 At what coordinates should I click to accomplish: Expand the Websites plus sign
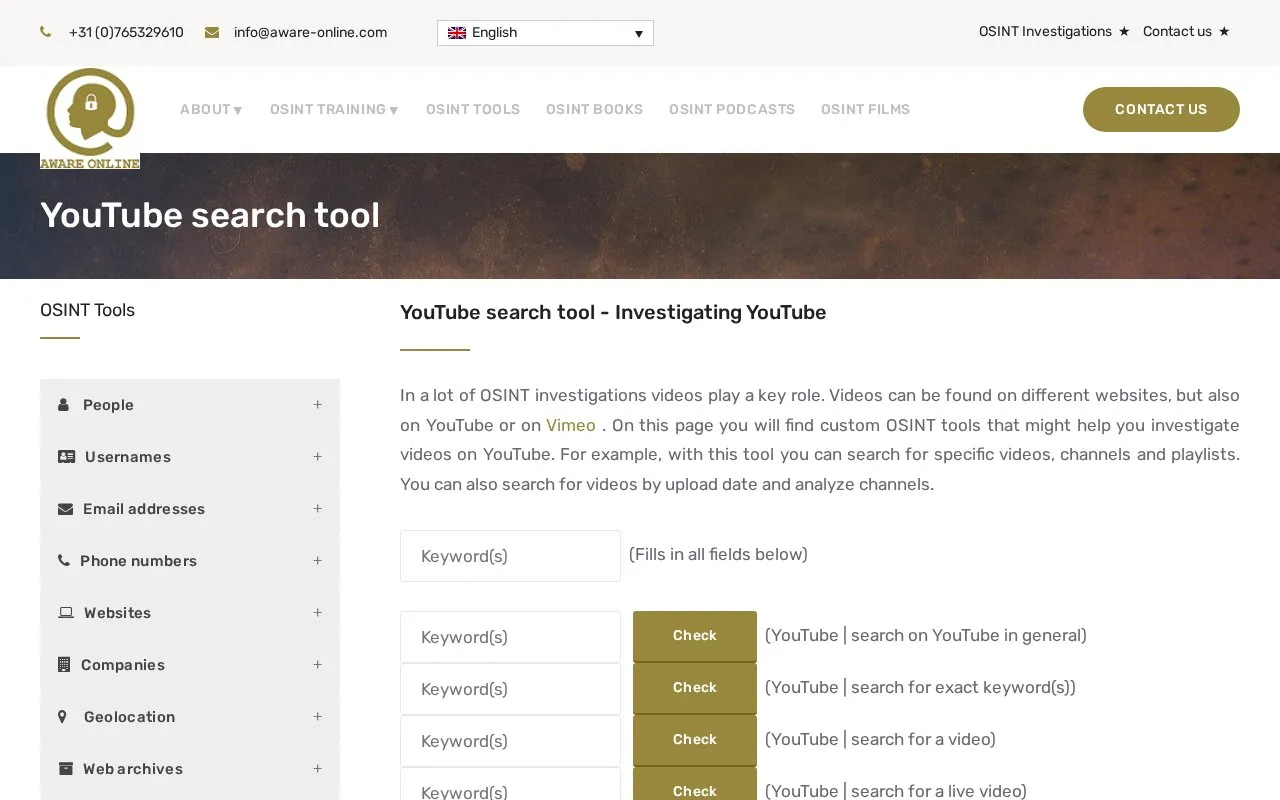click(317, 613)
